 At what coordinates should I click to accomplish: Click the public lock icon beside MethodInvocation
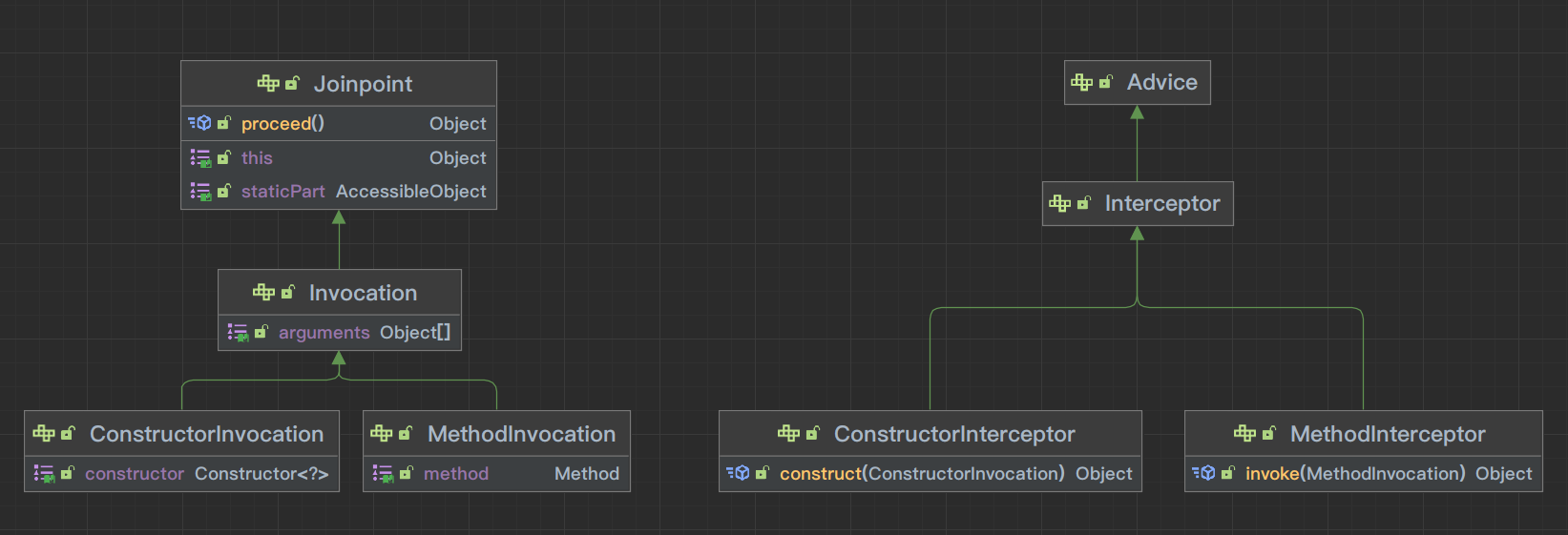[405, 434]
